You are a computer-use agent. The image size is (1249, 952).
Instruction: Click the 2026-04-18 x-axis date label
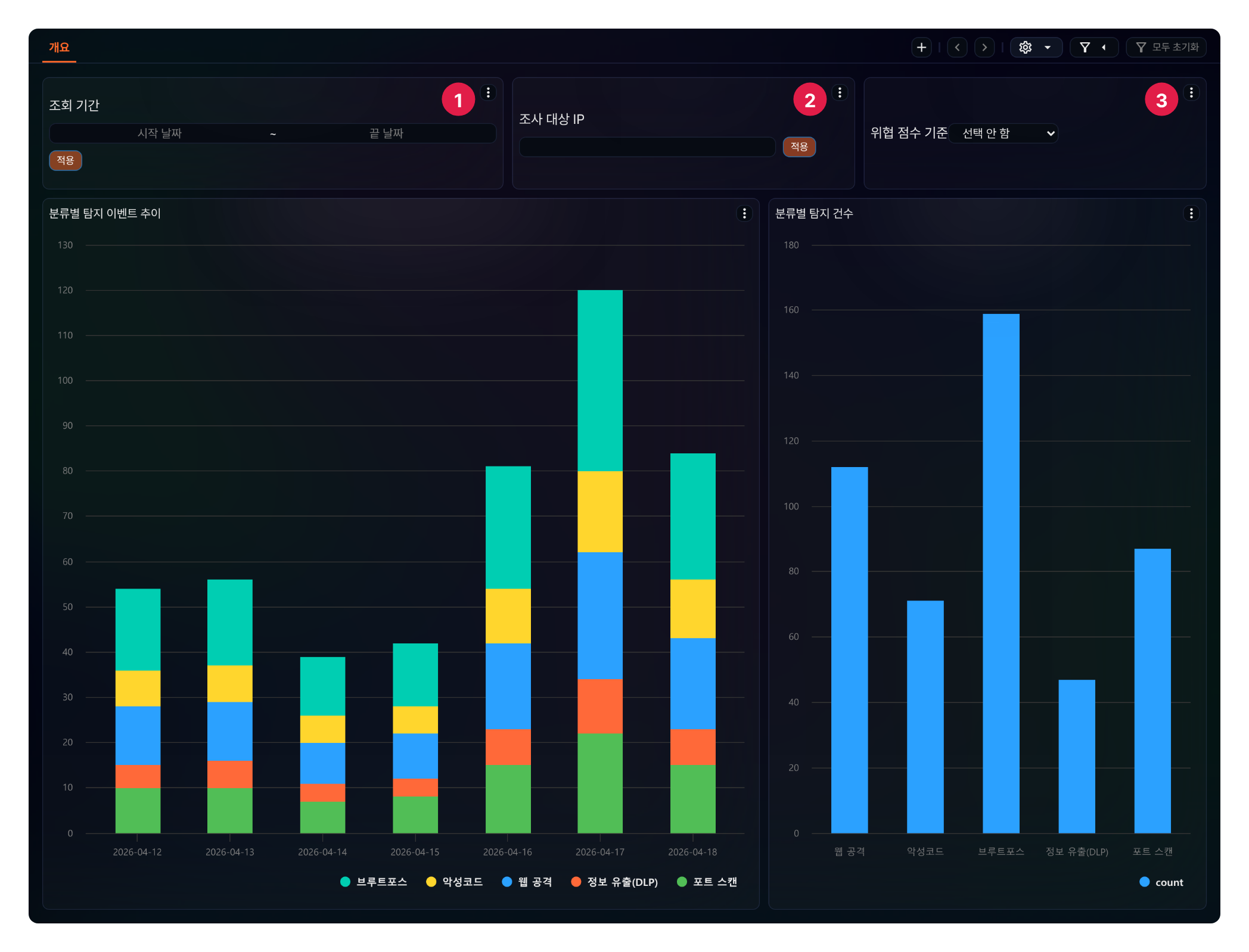692,852
